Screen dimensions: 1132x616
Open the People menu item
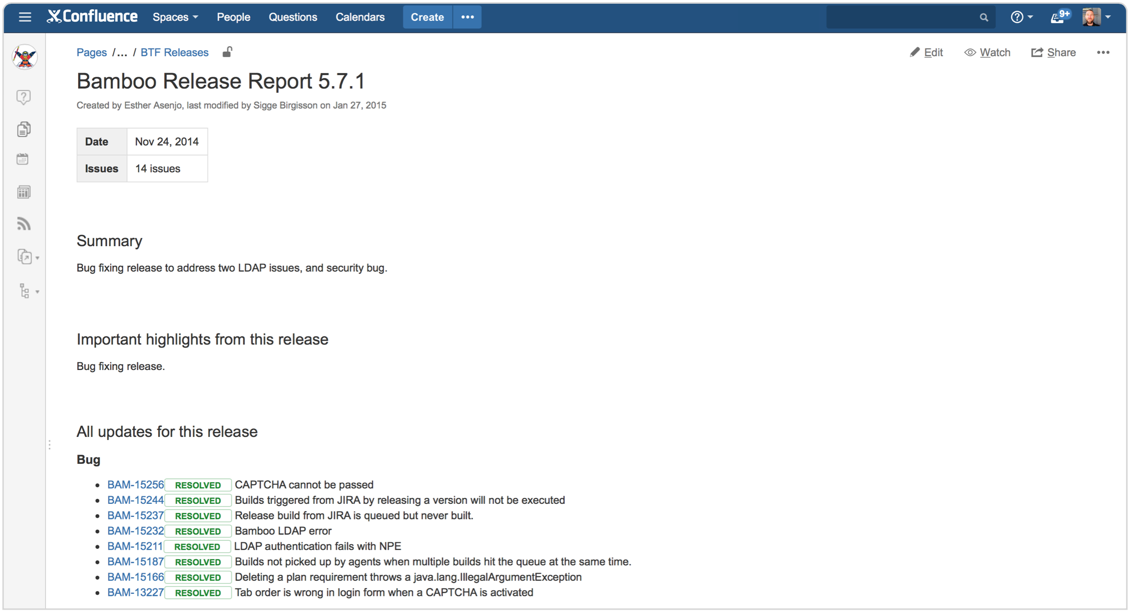pos(233,17)
